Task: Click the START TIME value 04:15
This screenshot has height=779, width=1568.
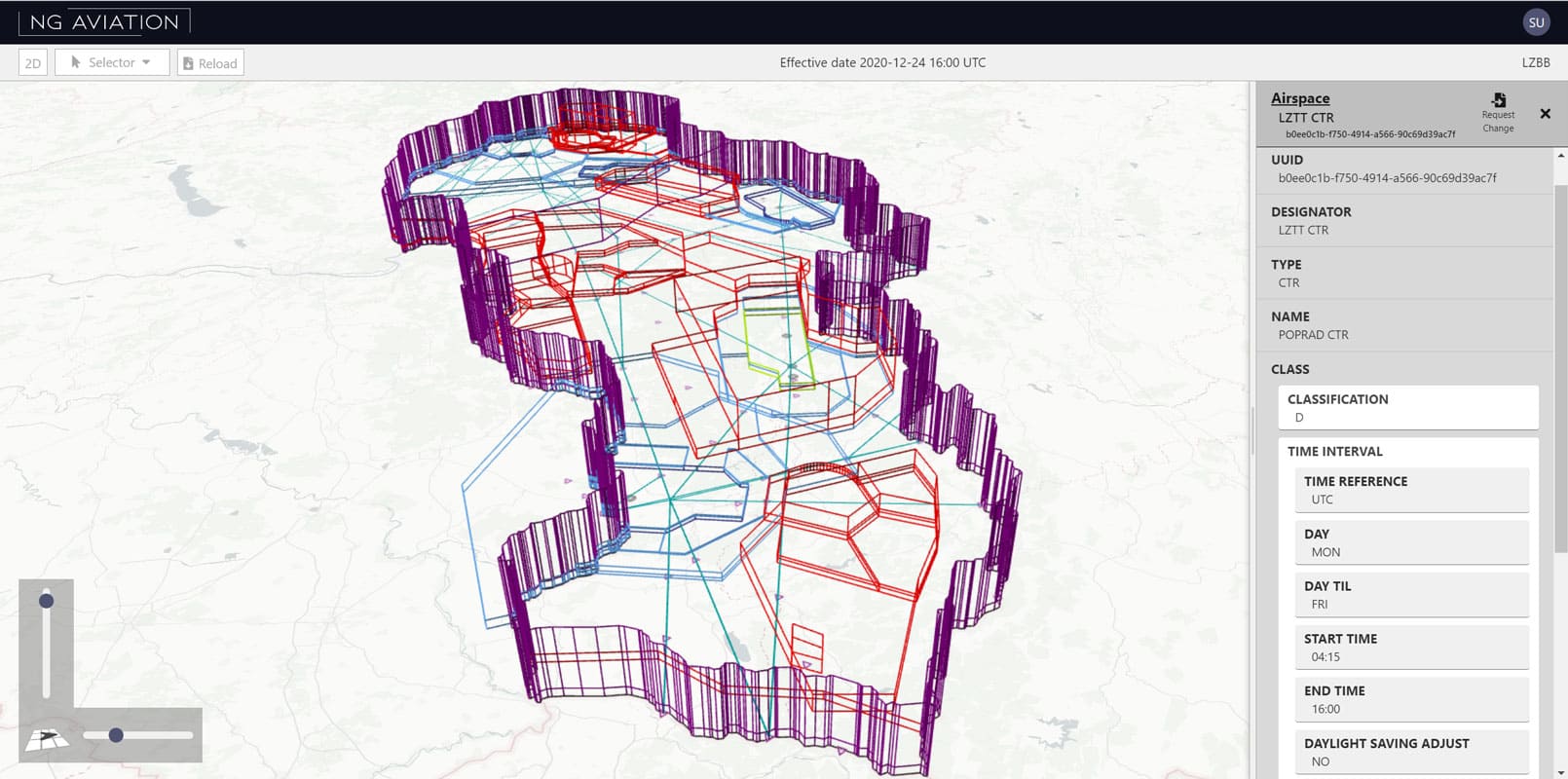Action: click(1325, 657)
